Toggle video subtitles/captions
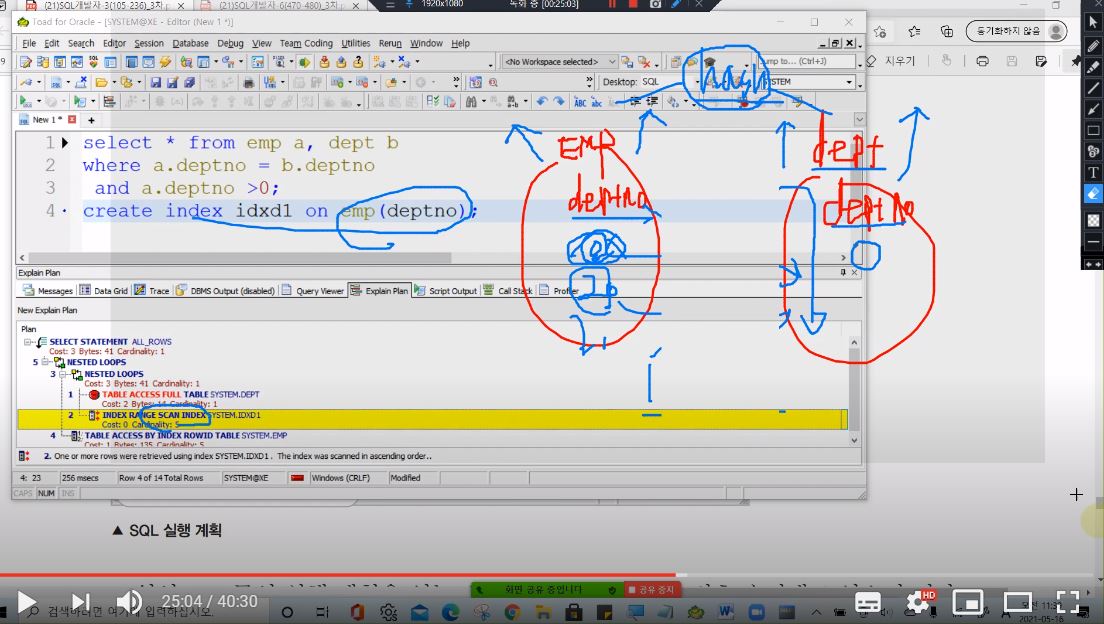Image resolution: width=1104 pixels, height=624 pixels. tap(867, 602)
